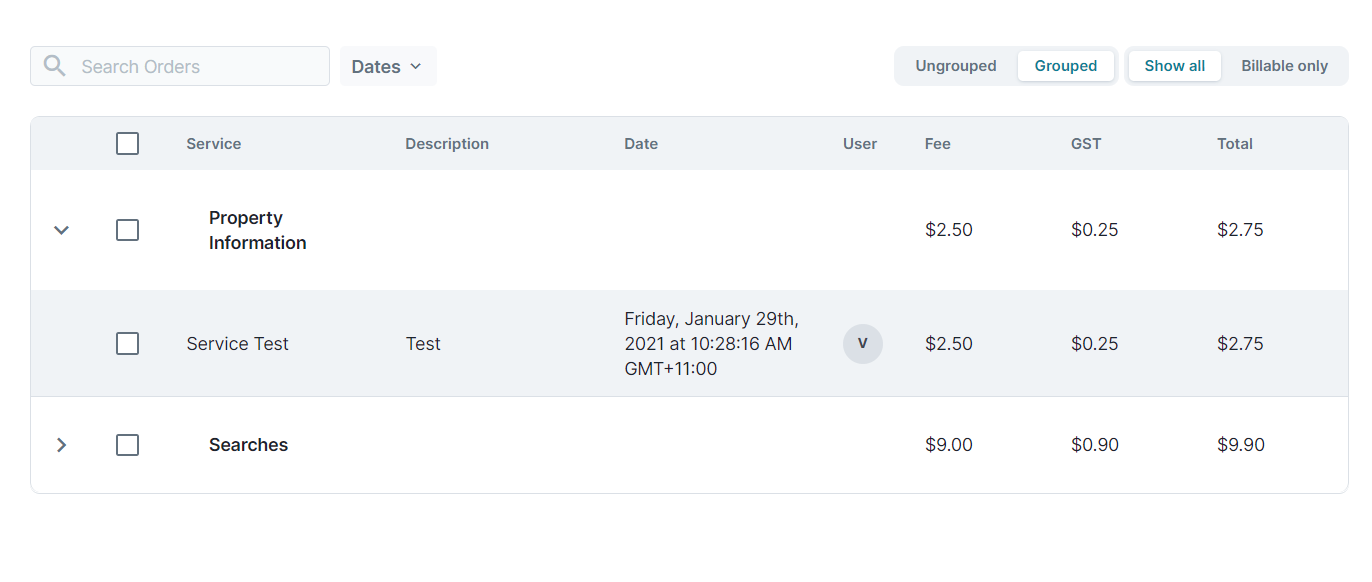
Task: Collapse the Property Information group chevron
Action: point(61,230)
